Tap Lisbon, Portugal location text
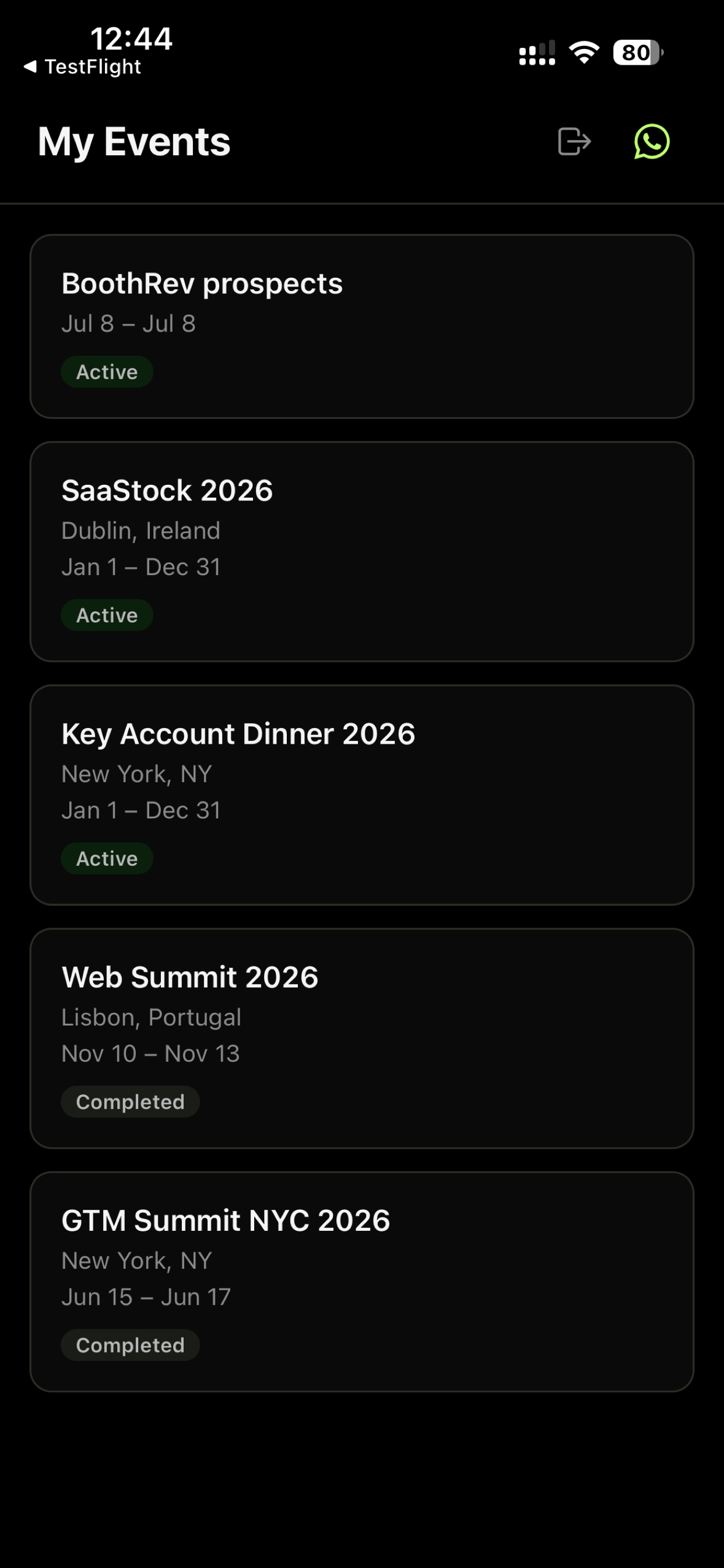This screenshot has width=724, height=1568. click(x=152, y=1017)
